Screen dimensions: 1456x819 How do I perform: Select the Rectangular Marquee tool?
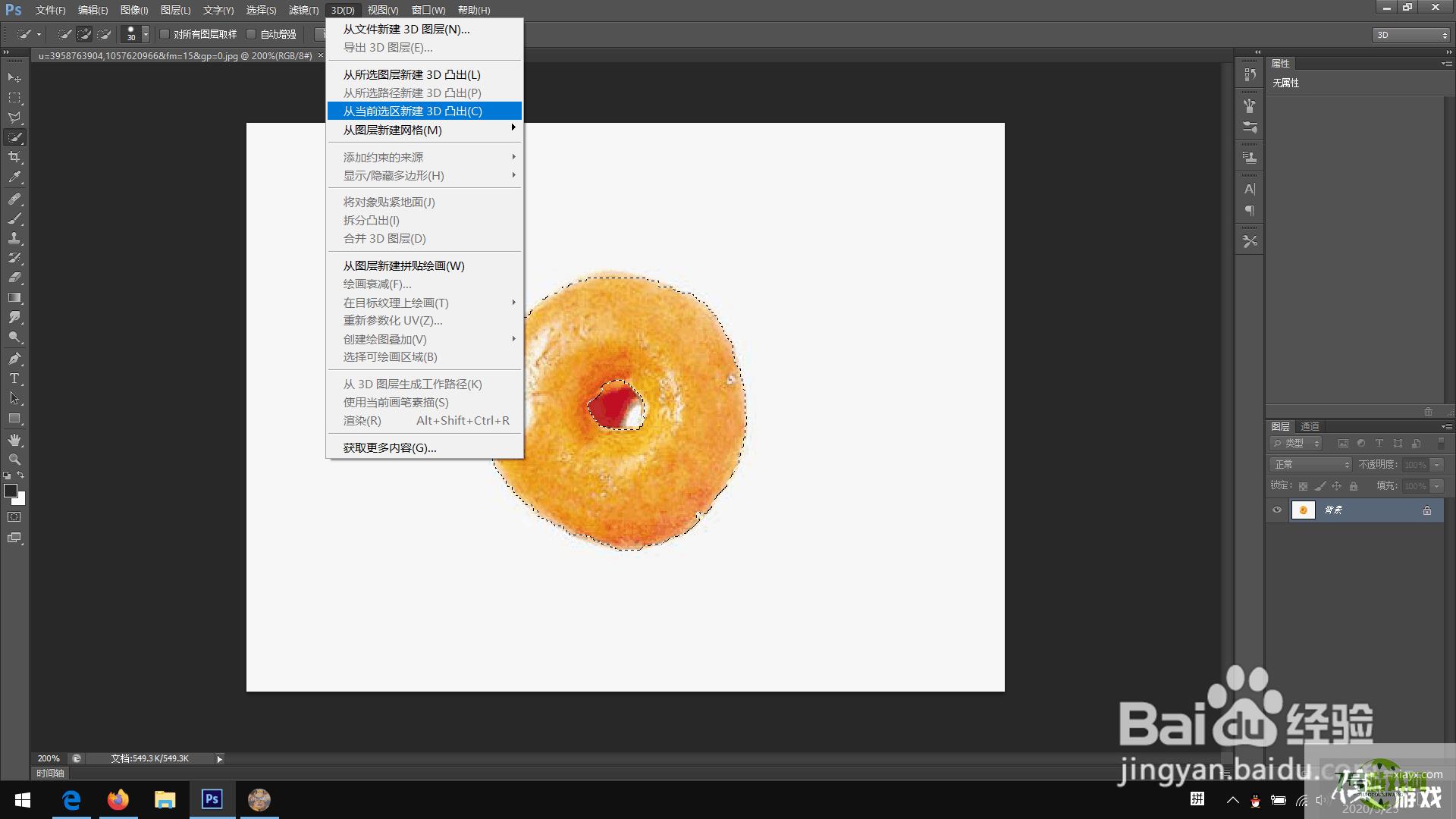coord(14,98)
